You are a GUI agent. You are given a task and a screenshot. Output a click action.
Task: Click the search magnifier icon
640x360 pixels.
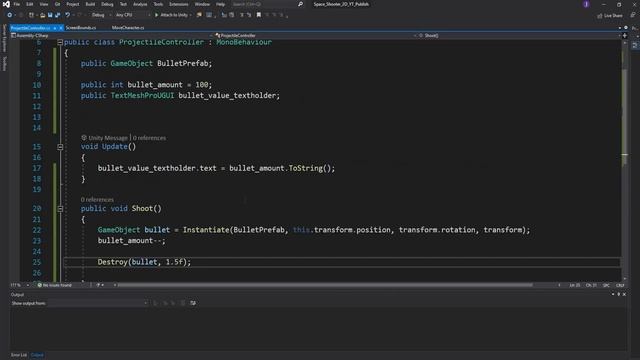point(300,4)
